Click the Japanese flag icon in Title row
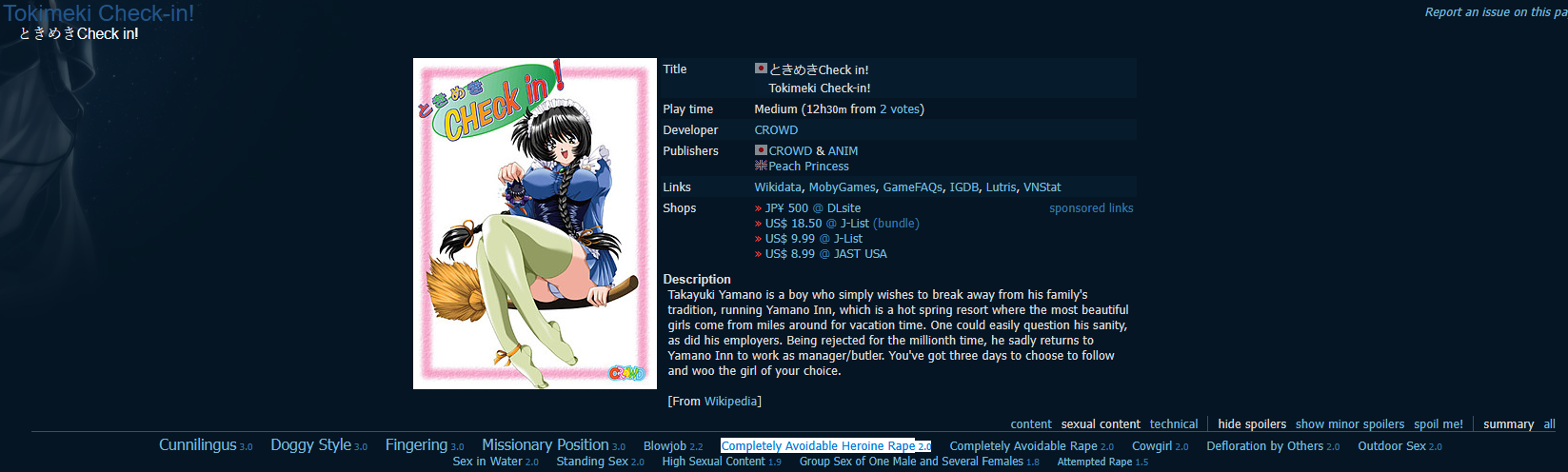 click(x=761, y=69)
